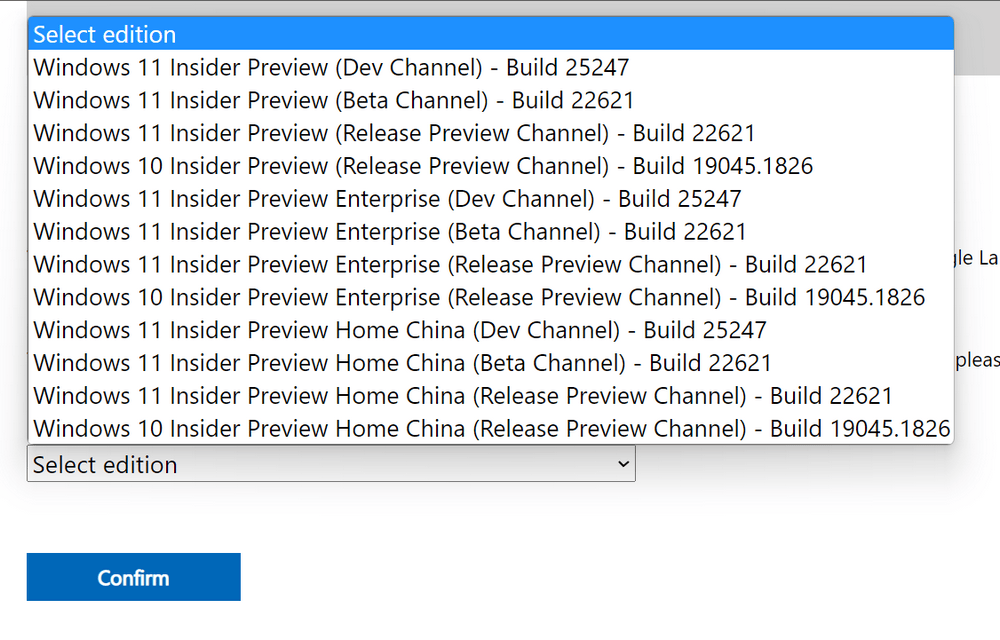Pick Windows 11 Insider Preview (Beta Channel) option
The image size is (1000, 640).
pyautogui.click(x=333, y=101)
